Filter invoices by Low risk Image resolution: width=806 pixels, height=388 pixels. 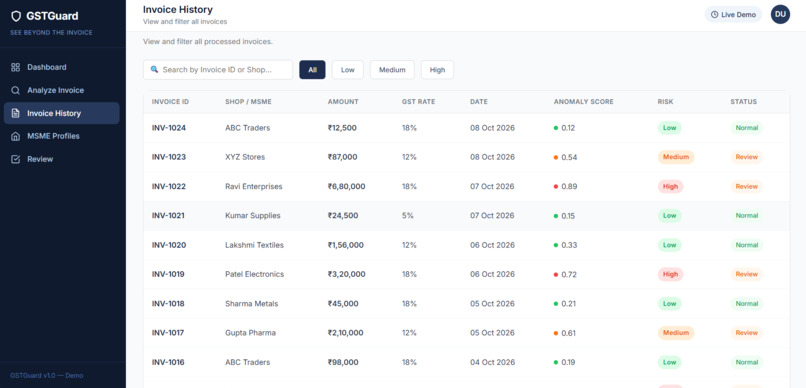[347, 70]
